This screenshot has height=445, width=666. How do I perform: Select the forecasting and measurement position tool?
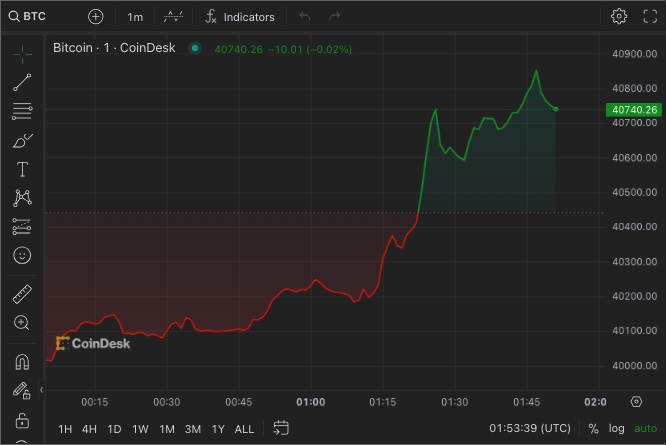(22, 227)
